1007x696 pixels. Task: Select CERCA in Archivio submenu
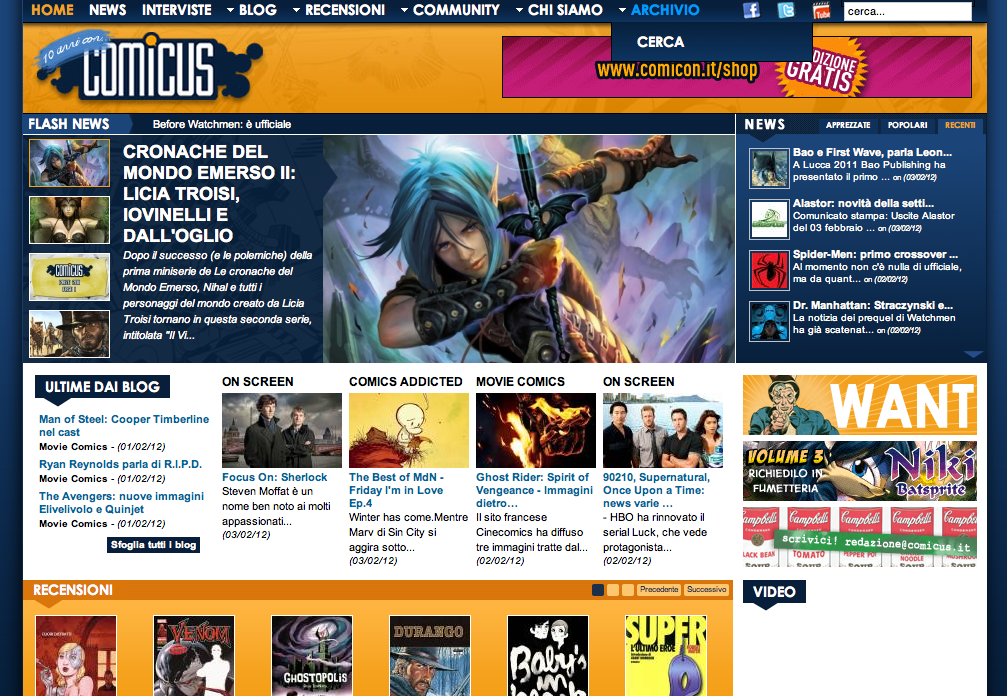coord(660,42)
